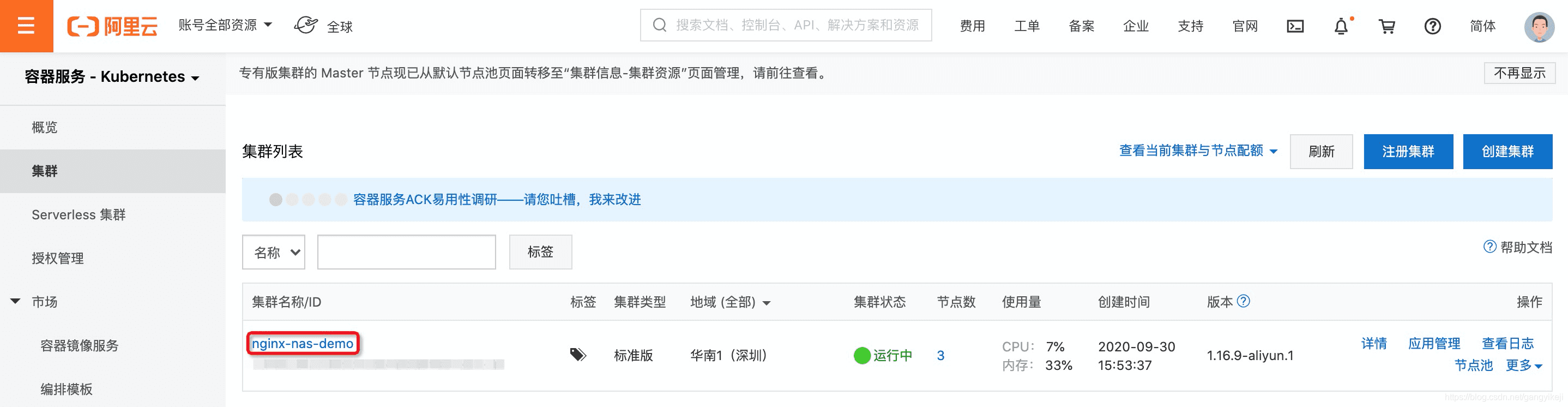
Task: Click the Alibaba Cloud logo
Action: point(112,26)
